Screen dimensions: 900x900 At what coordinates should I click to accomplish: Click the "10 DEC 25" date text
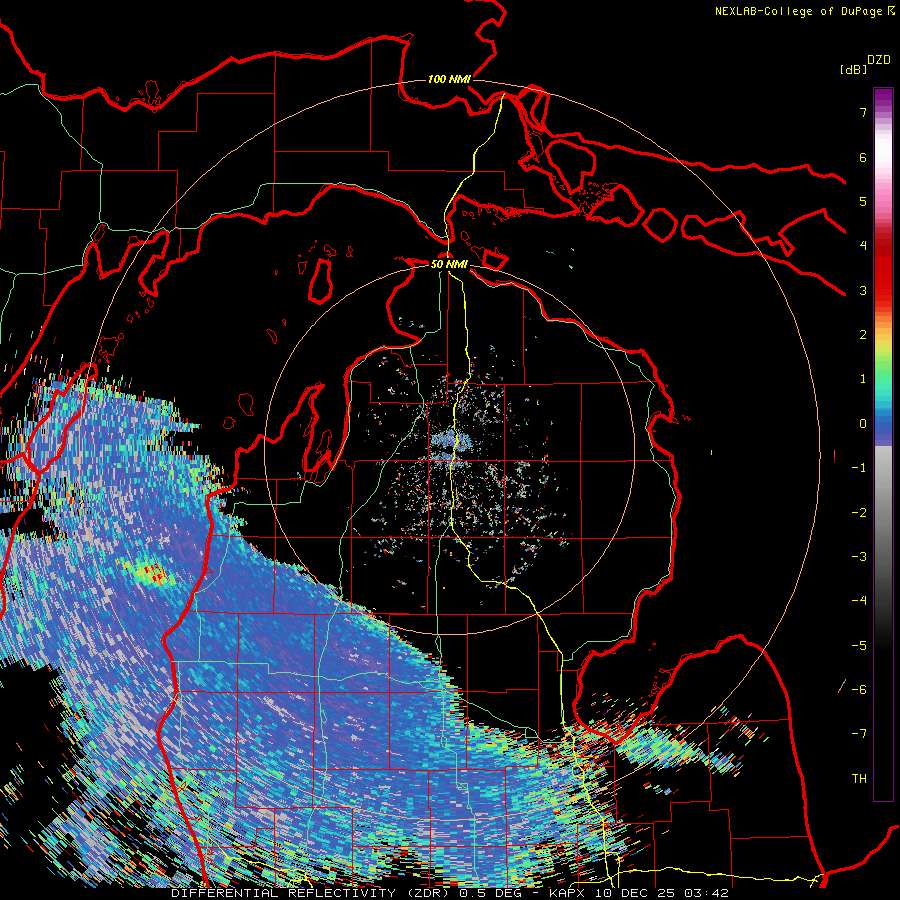[636, 893]
